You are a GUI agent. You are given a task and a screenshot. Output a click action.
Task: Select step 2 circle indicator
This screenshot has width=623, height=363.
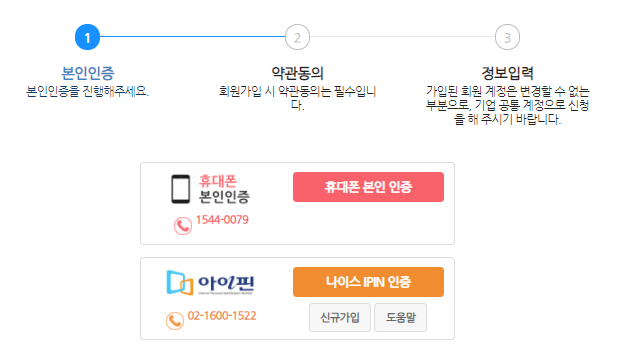click(x=297, y=37)
